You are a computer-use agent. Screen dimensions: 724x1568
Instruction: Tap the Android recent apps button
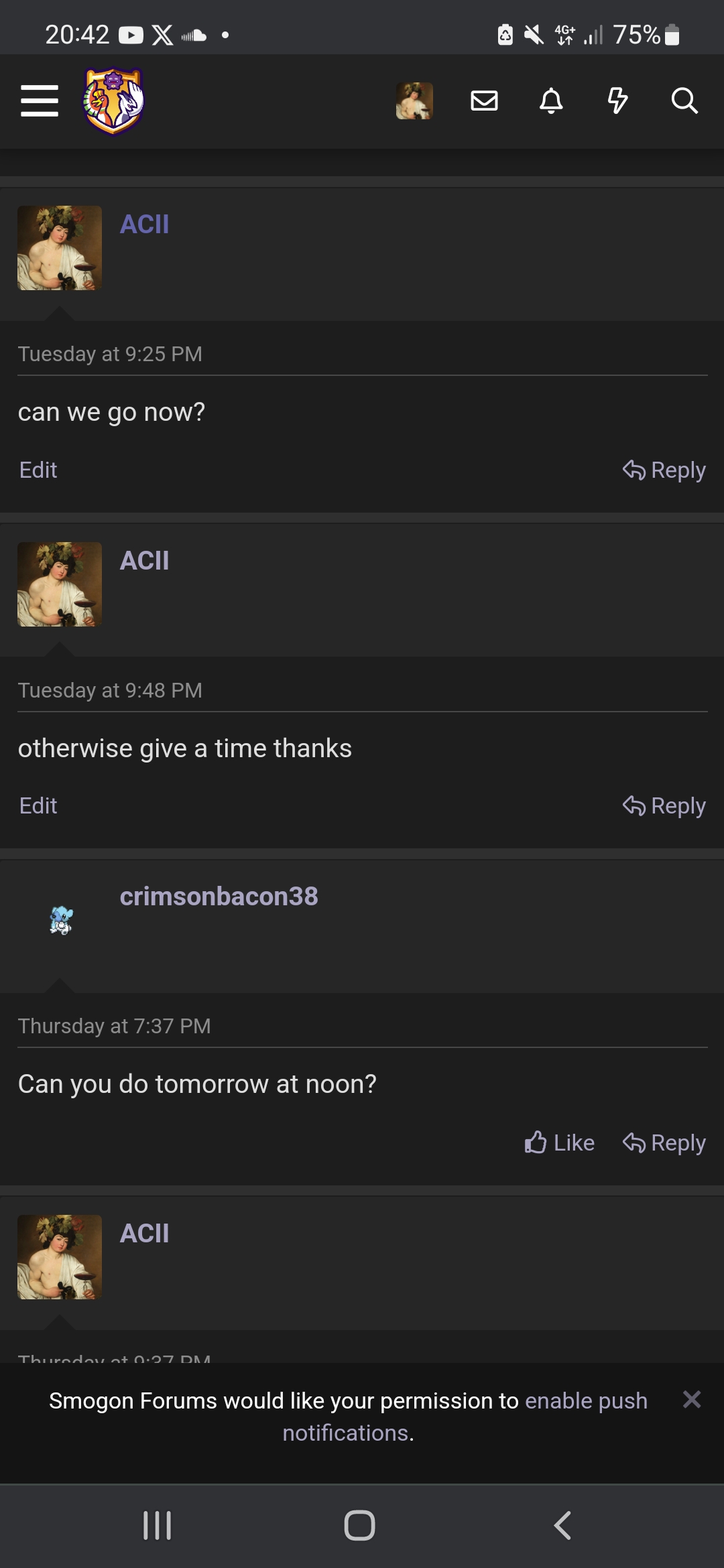coord(158,1526)
